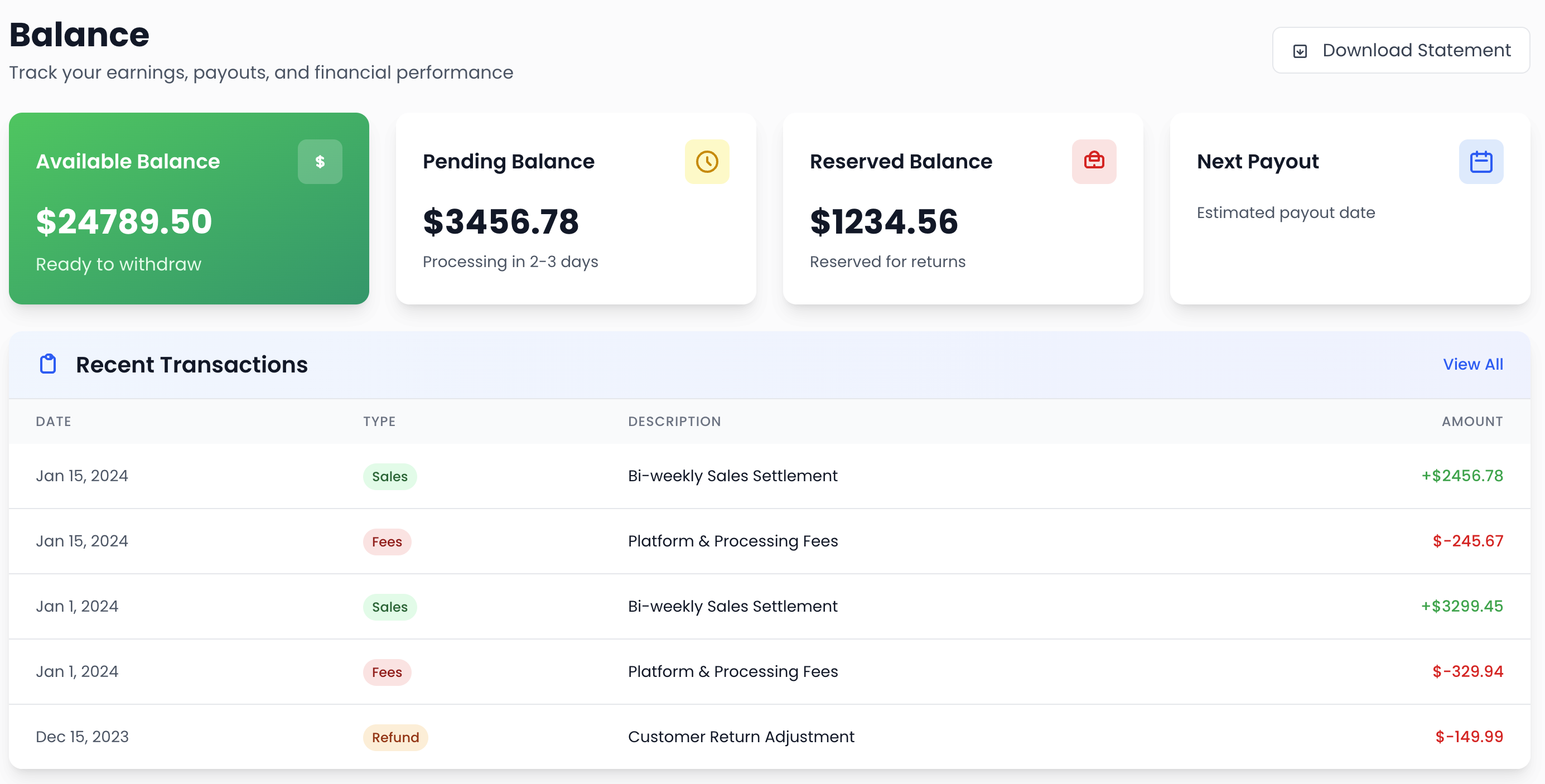Click the Sales badge in +$3299.45 row
1545x784 pixels.
pyautogui.click(x=390, y=607)
